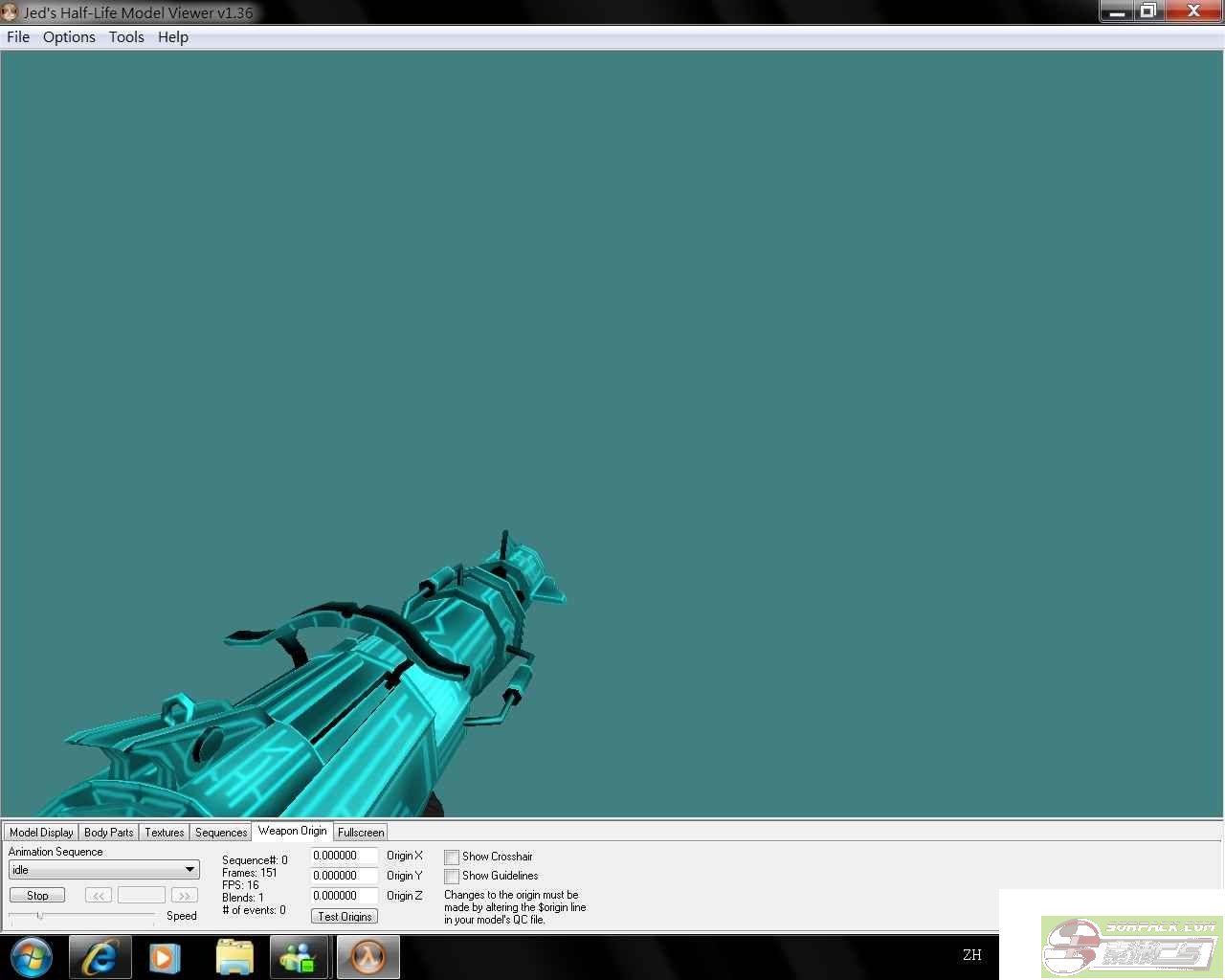Open Windows Media Player taskbar icon

(x=164, y=957)
